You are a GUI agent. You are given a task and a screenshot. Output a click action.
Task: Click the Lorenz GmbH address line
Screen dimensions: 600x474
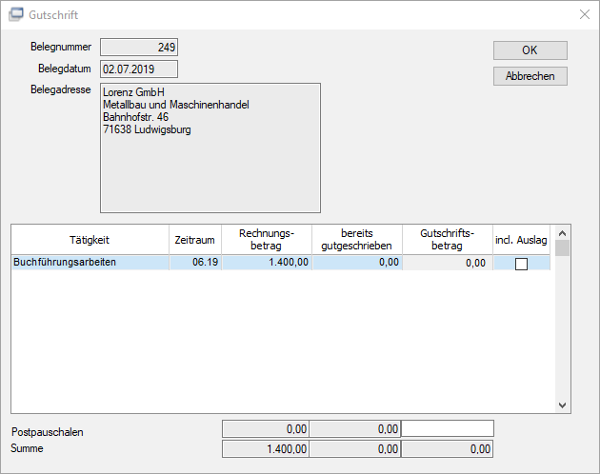[134, 92]
